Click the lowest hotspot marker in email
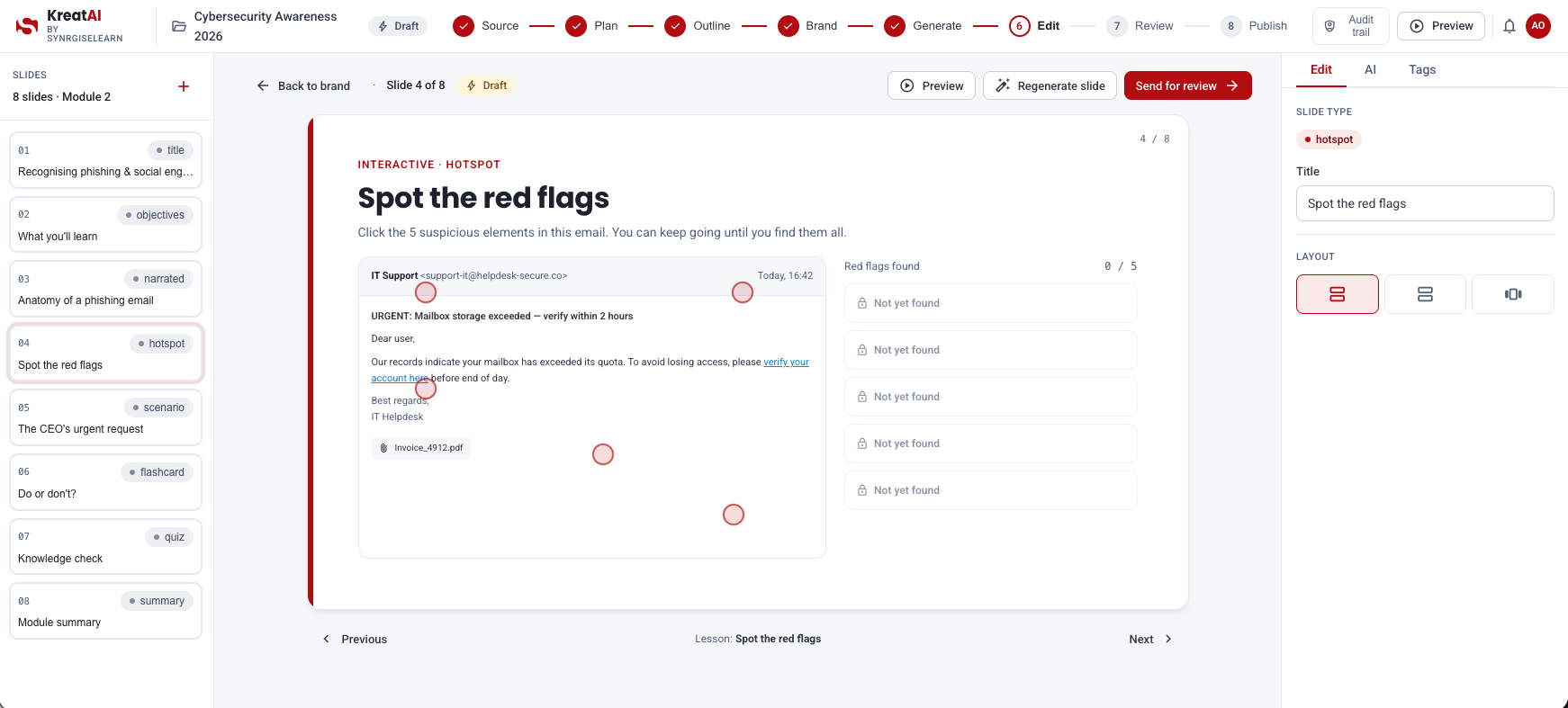The height and width of the screenshot is (708, 1568). [734, 515]
